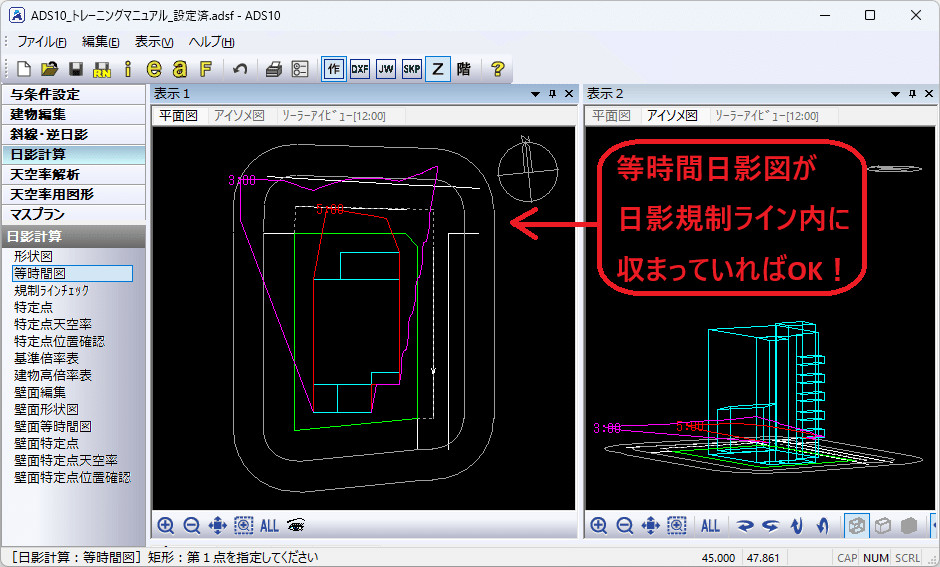Screen dimensions: 940x567
Task: Rotate the 表示2 view downward
Action: [822, 526]
